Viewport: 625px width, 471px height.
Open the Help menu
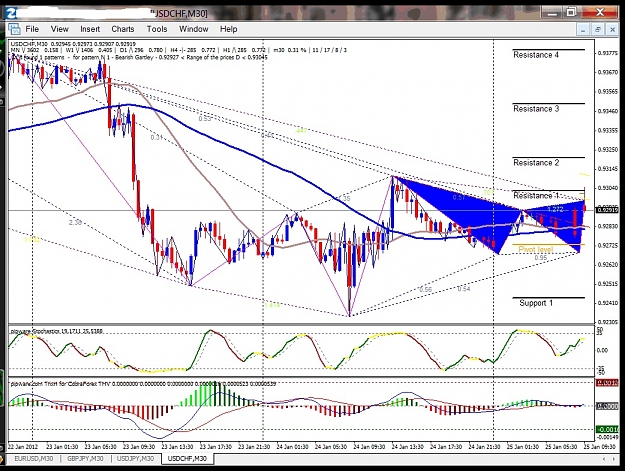[x=228, y=29]
